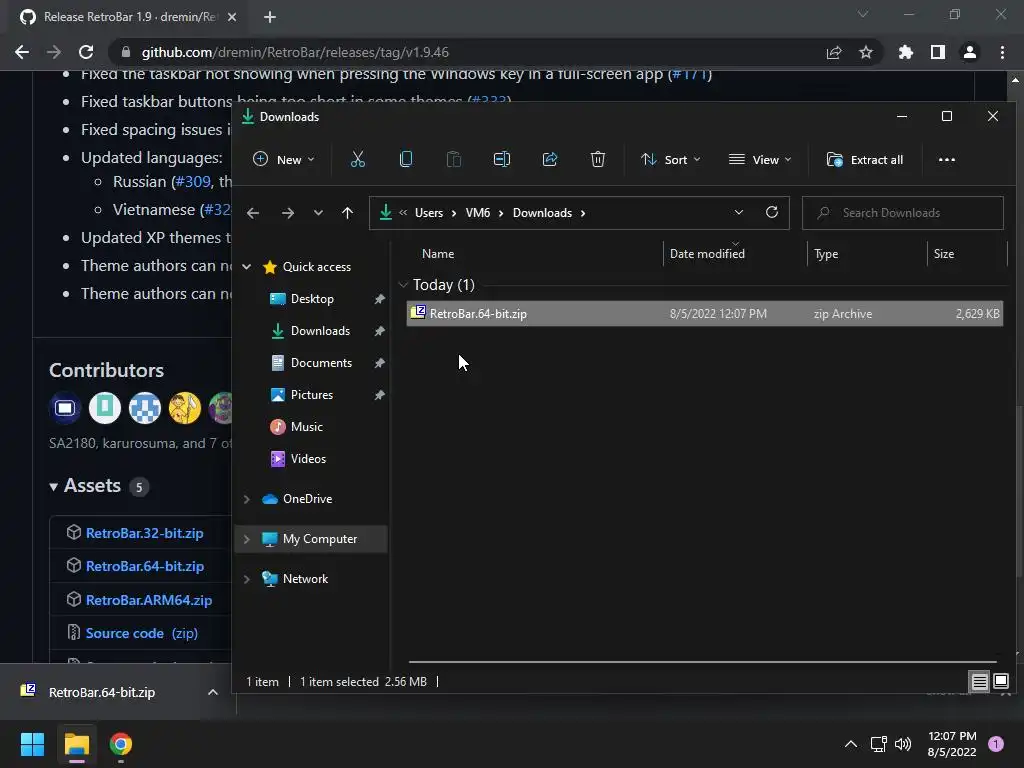
Task: Select Music in navigation pane
Action: pyautogui.click(x=306, y=427)
